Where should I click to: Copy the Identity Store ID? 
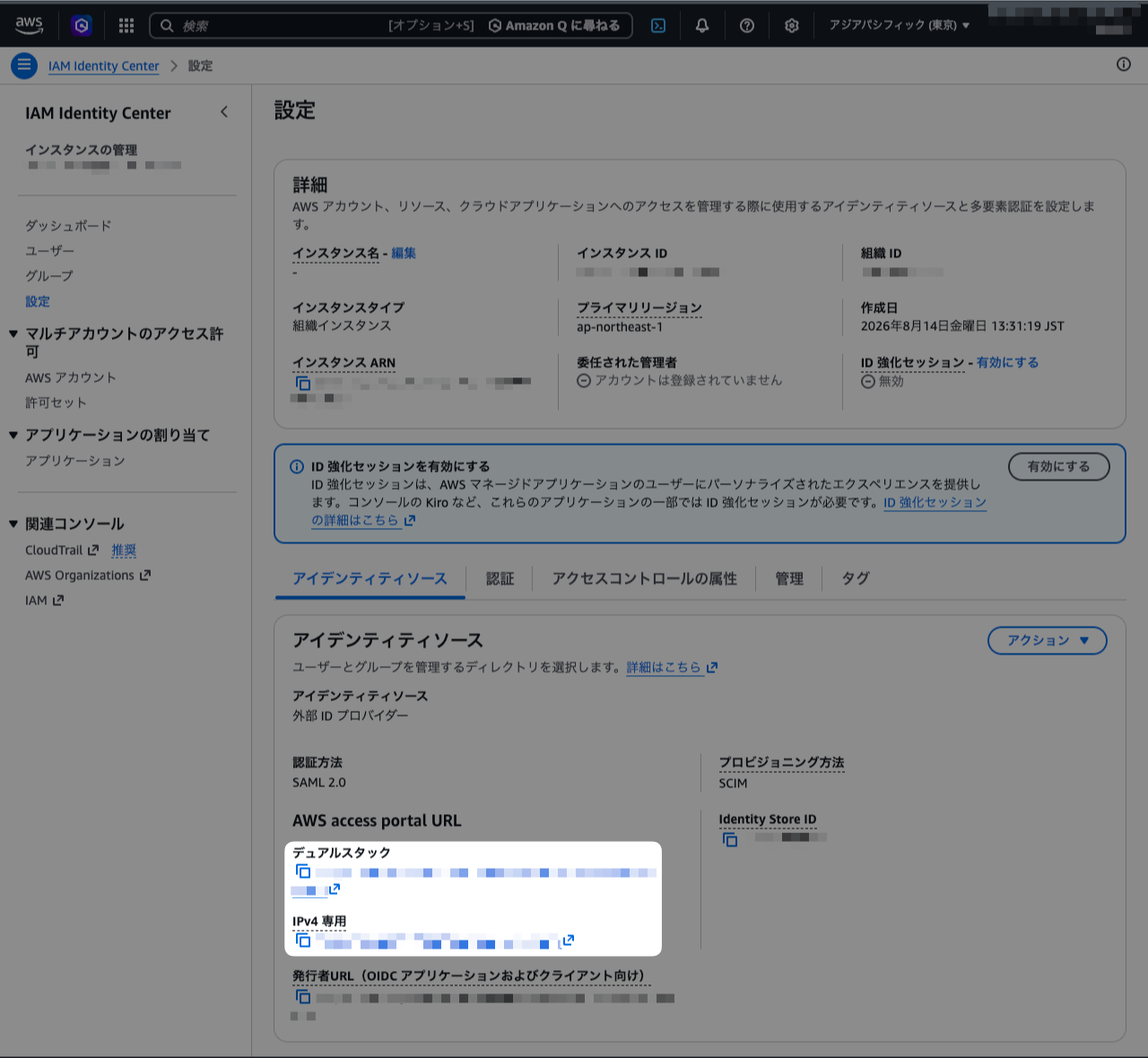[730, 839]
